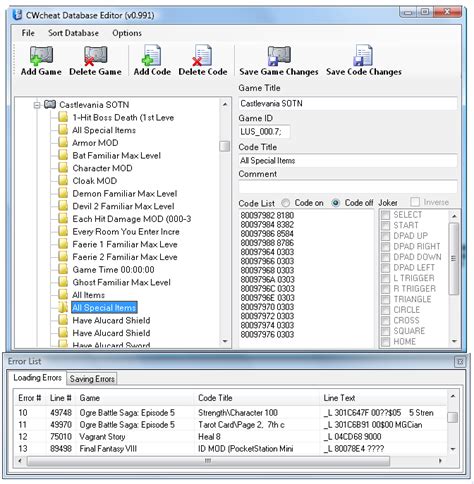Click the Delete Code toolbar icon
This screenshot has width=474, height=484.
[202, 55]
